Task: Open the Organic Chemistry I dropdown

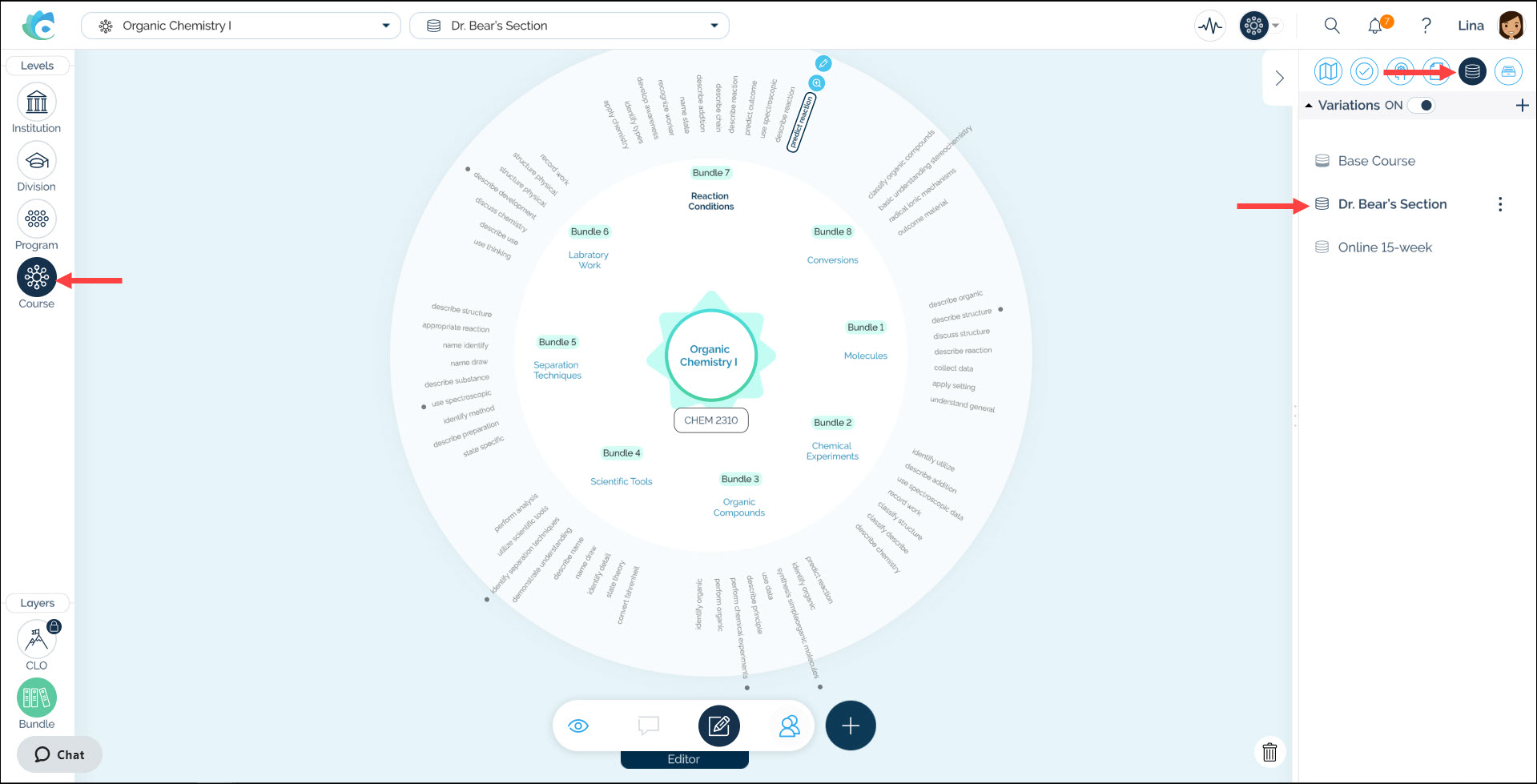Action: 240,26
